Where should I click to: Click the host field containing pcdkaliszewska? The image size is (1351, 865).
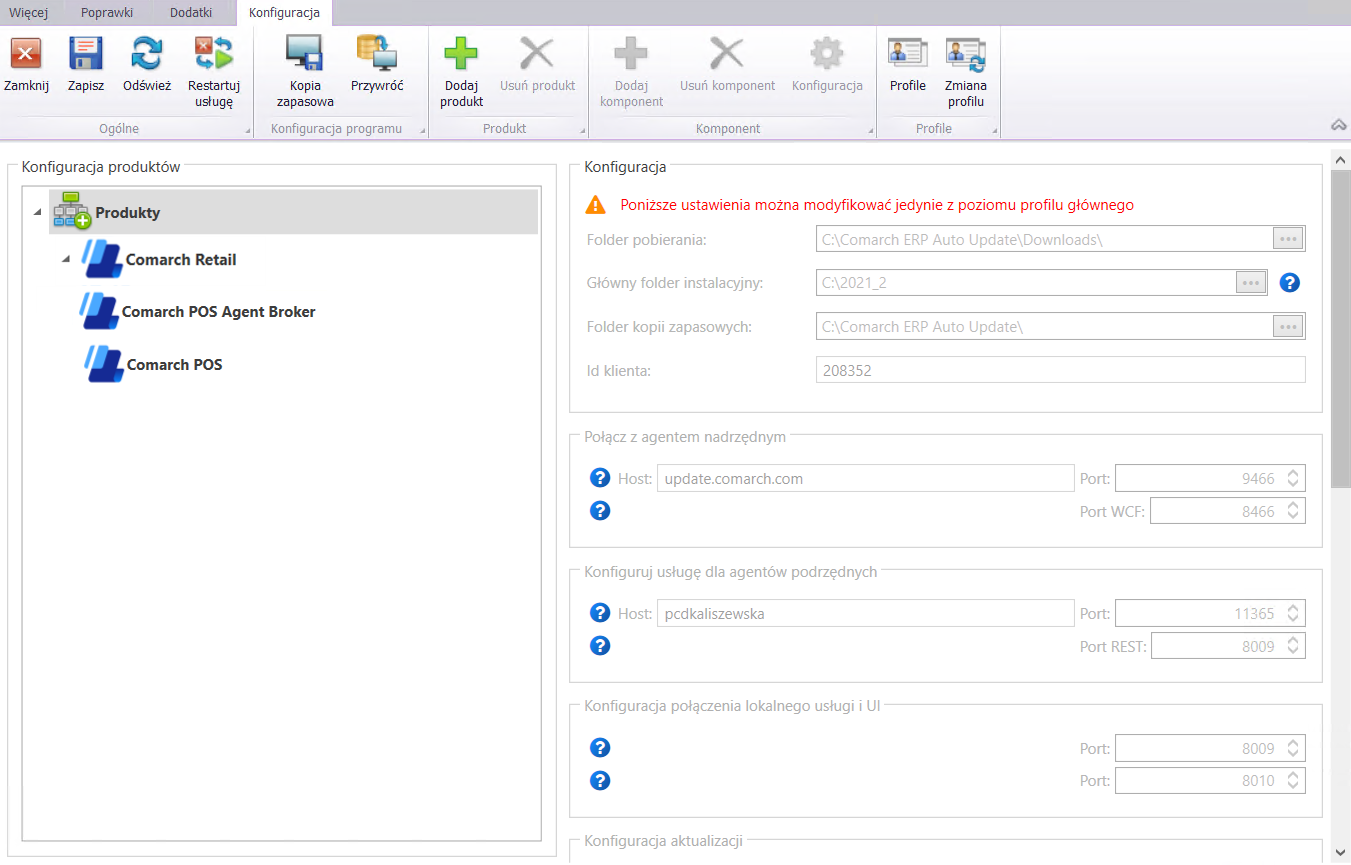tap(865, 613)
